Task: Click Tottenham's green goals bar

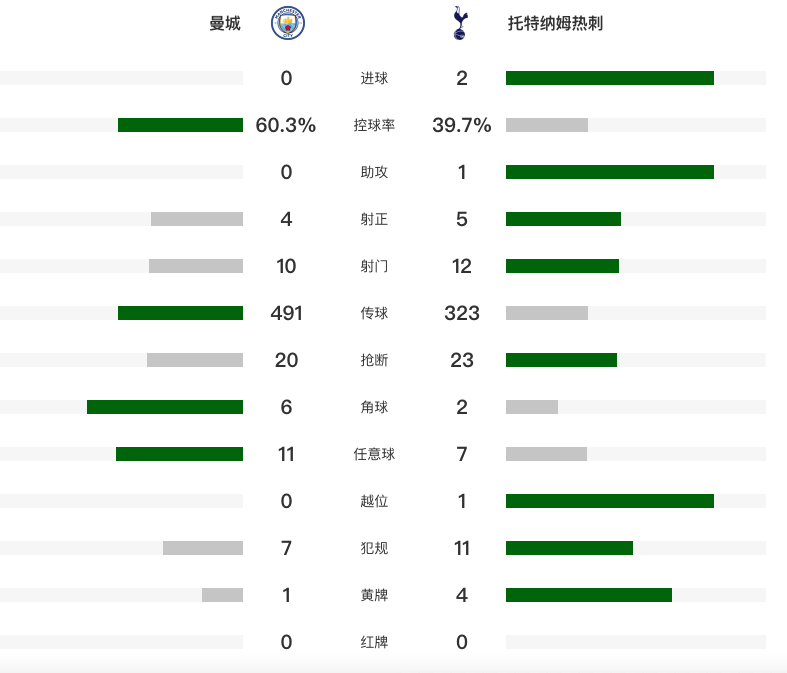Action: (x=610, y=78)
